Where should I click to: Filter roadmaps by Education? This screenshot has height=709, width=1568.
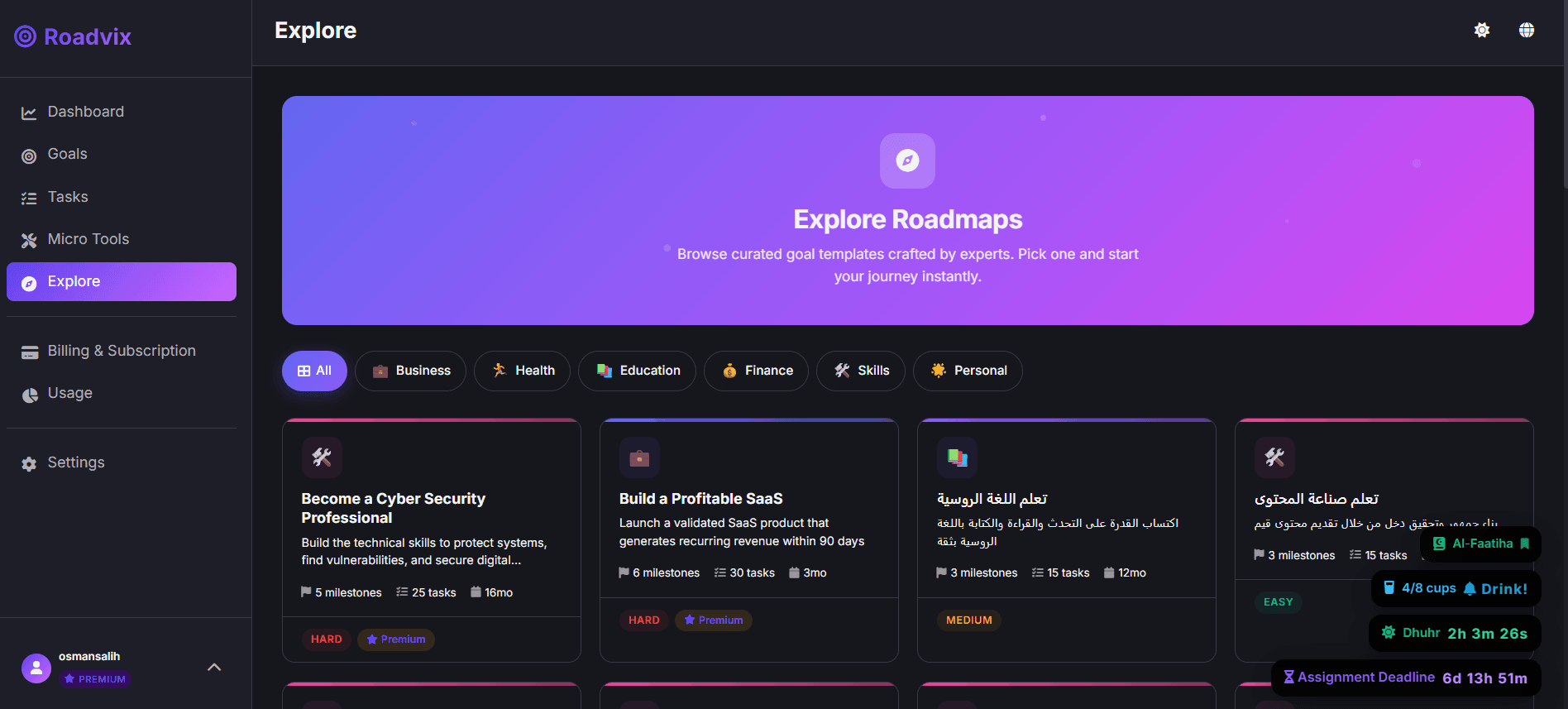[x=637, y=371]
